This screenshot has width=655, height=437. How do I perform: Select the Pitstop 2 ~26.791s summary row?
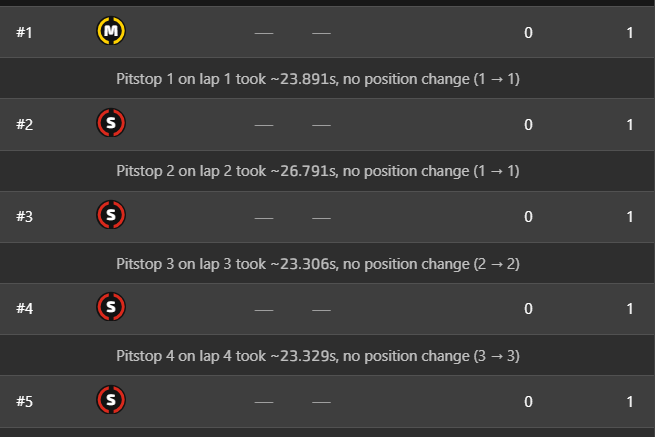tap(318, 171)
